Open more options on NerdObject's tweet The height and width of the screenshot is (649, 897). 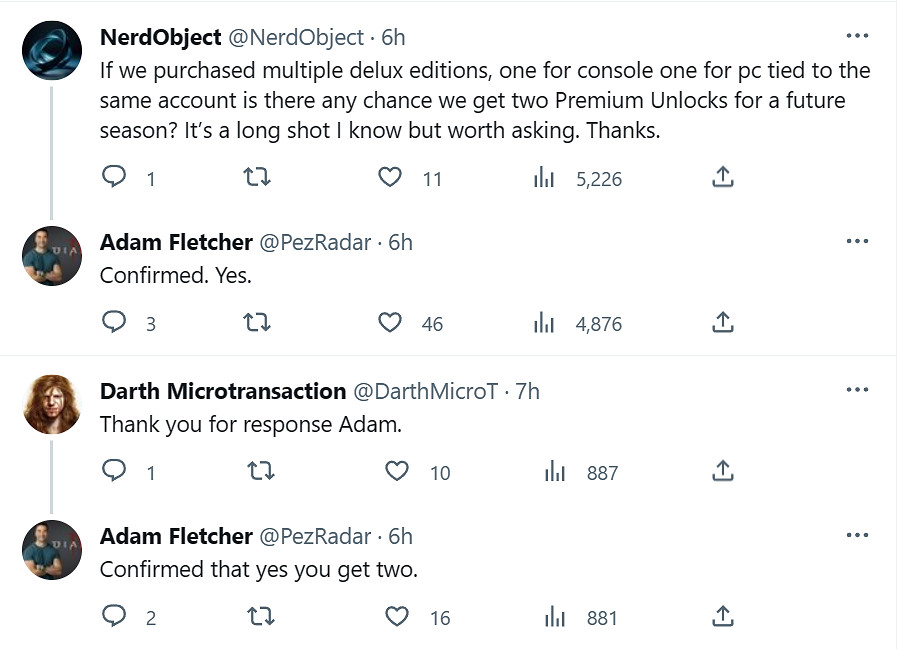coord(857,36)
